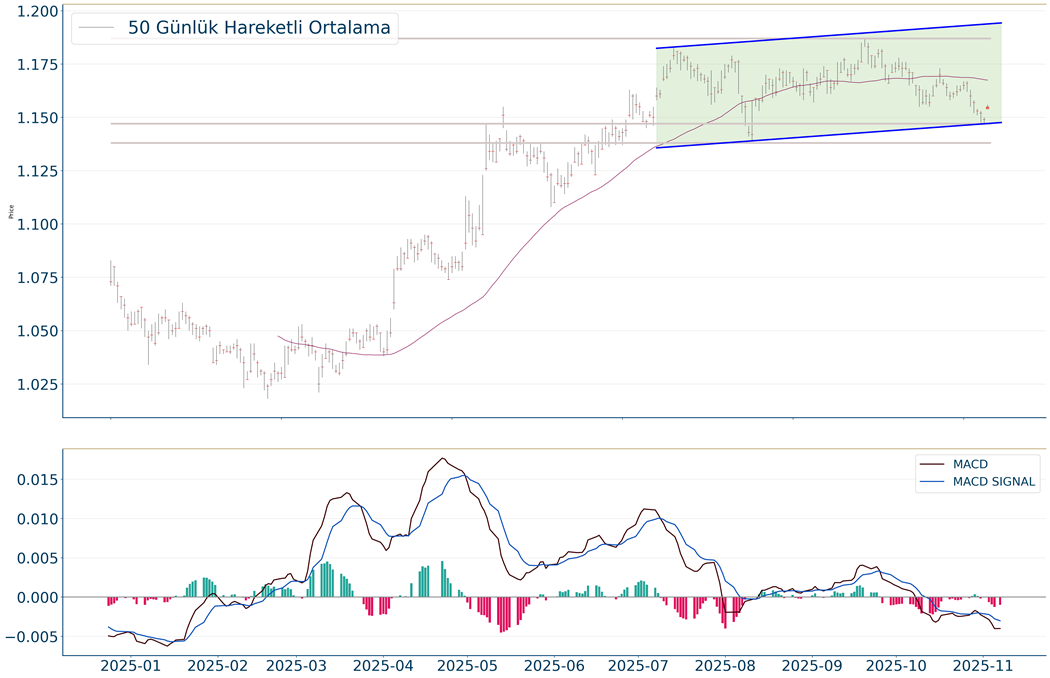This screenshot has height=678, width=1050.
Task: Click the blue MACD SIGNAL legend line sample
Action: coord(933,482)
